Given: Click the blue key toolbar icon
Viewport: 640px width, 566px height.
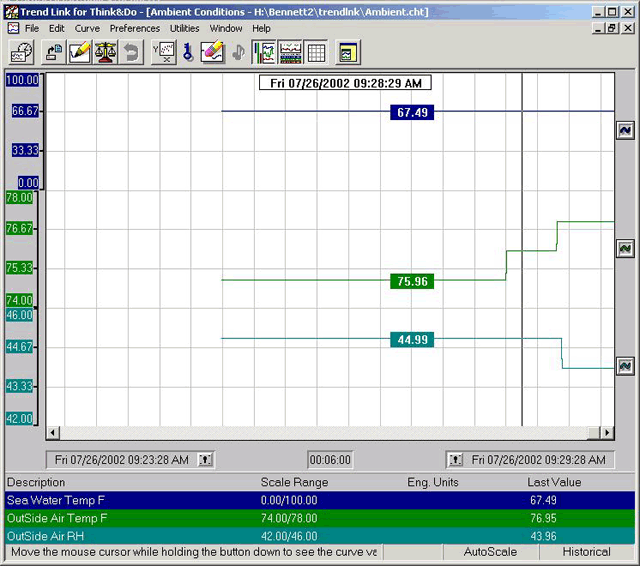Looking at the screenshot, I should (x=188, y=52).
